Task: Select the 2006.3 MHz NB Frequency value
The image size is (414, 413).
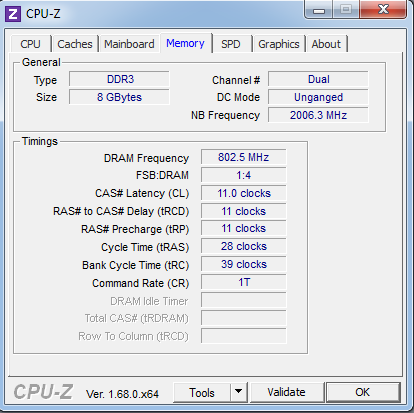Action: [x=319, y=115]
